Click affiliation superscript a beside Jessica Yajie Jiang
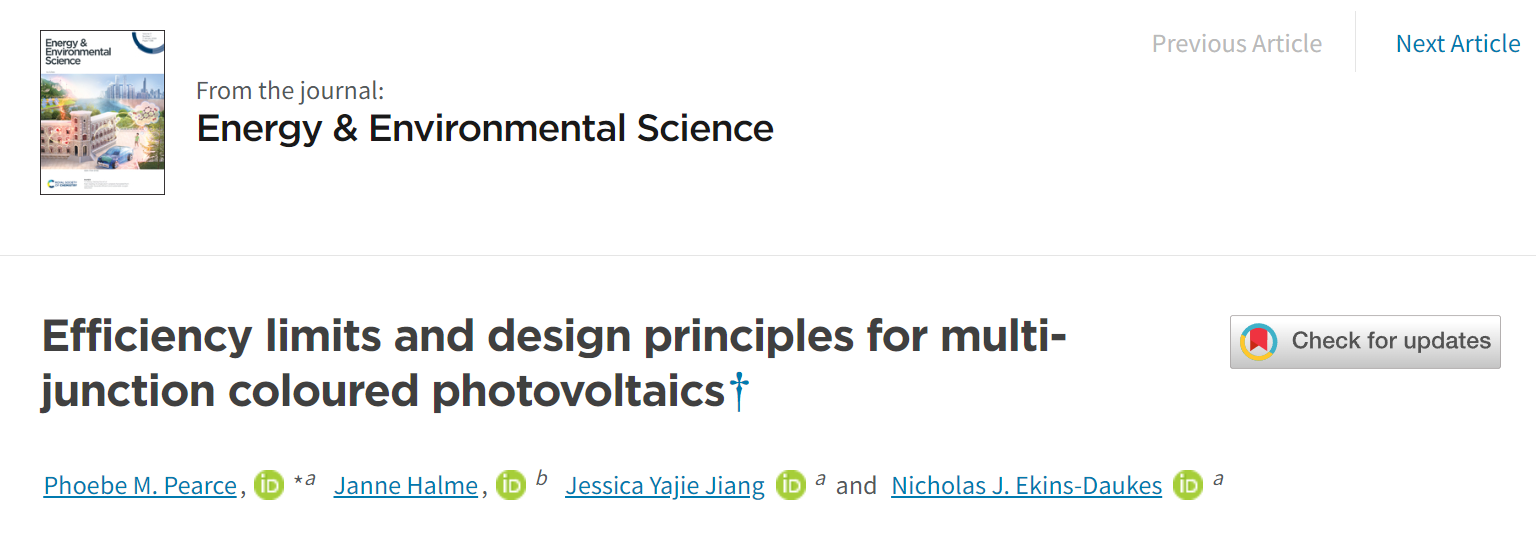 [820, 479]
